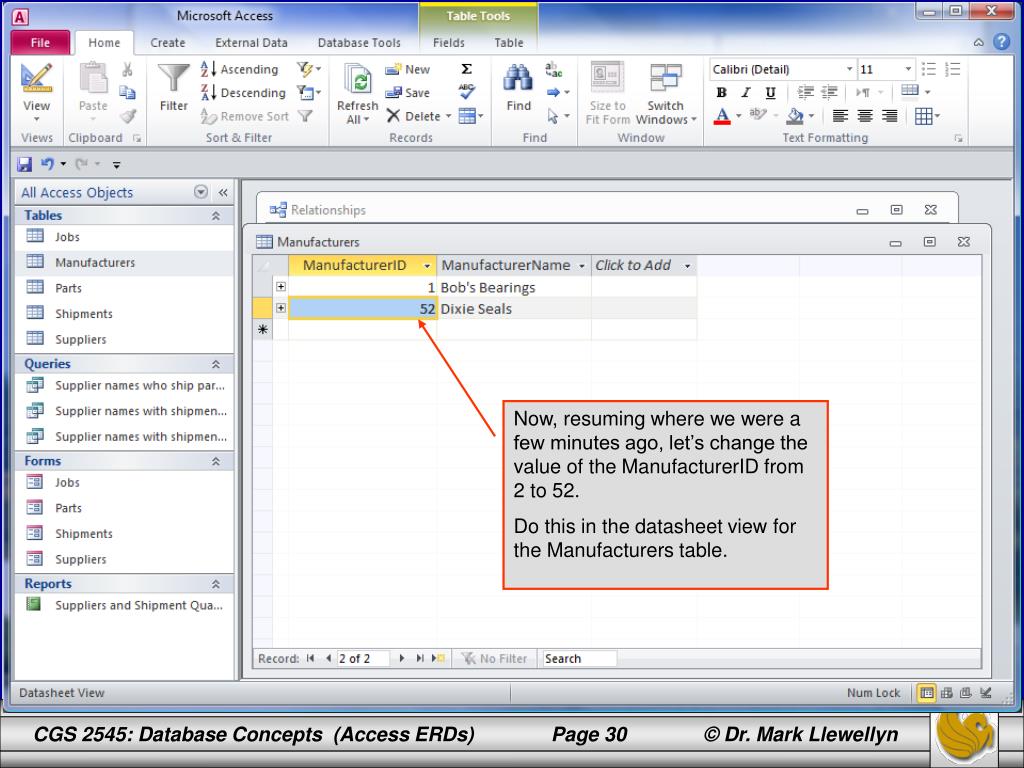Screen dimensions: 1024x768
Task: Click the Find binoculars icon
Action: 518,78
